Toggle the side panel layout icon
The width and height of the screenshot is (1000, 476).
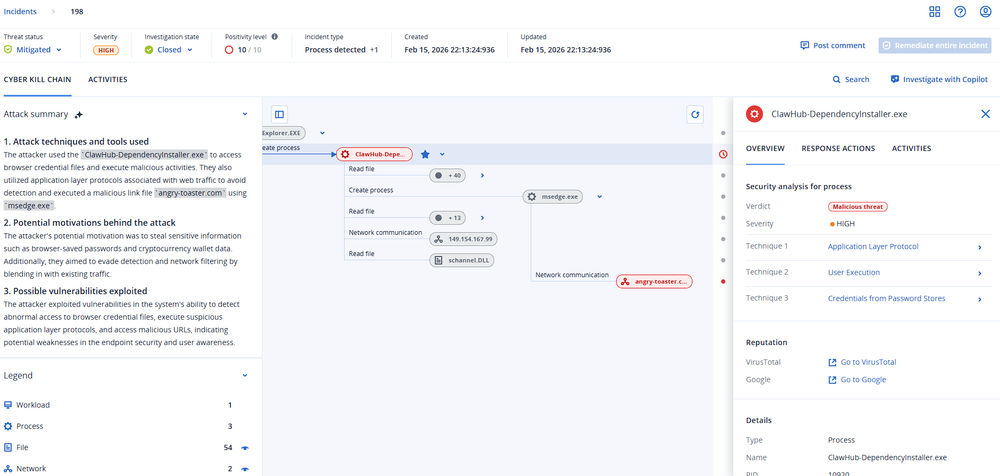tap(279, 115)
